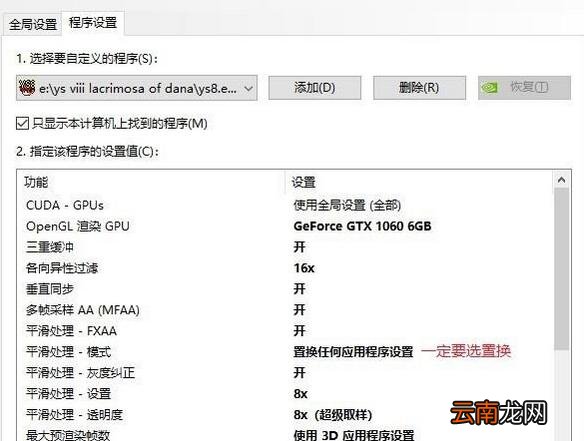Select the 最大预渲染帧数 row
The image size is (584, 441).
click(x=285, y=434)
